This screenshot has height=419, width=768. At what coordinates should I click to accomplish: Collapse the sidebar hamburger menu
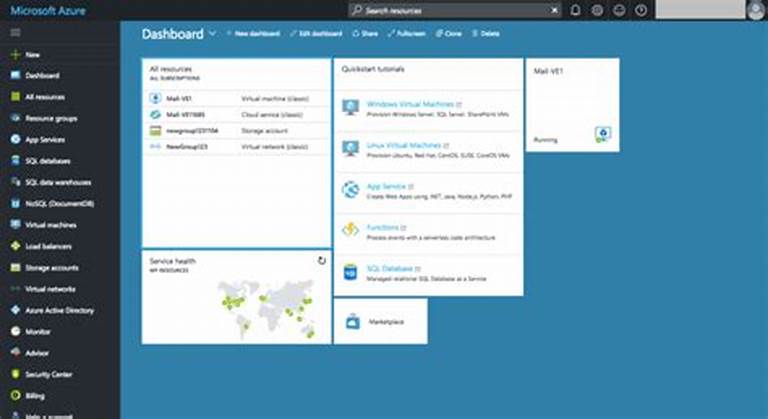pyautogui.click(x=15, y=32)
